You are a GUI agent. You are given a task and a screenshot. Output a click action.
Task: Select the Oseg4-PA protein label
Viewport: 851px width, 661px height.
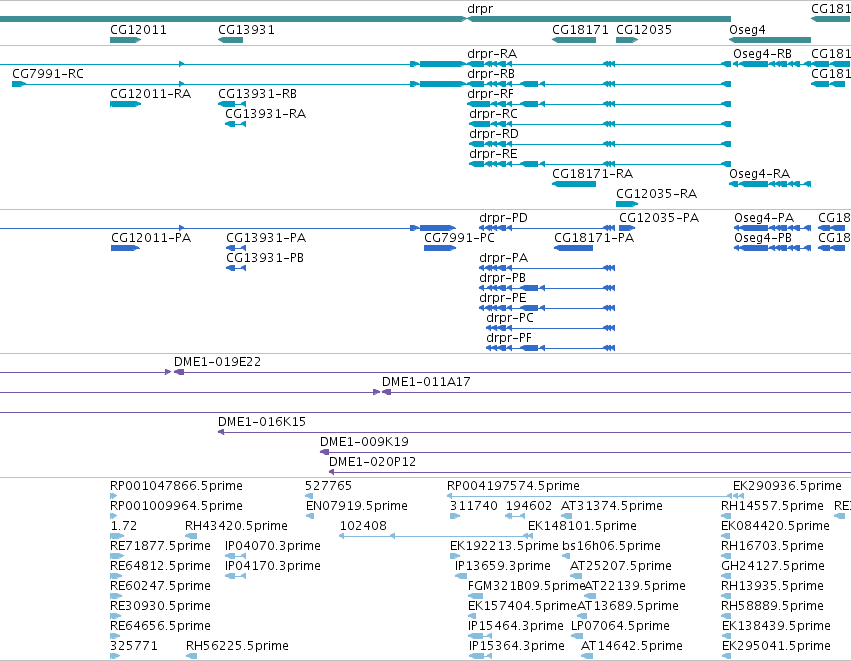point(764,218)
